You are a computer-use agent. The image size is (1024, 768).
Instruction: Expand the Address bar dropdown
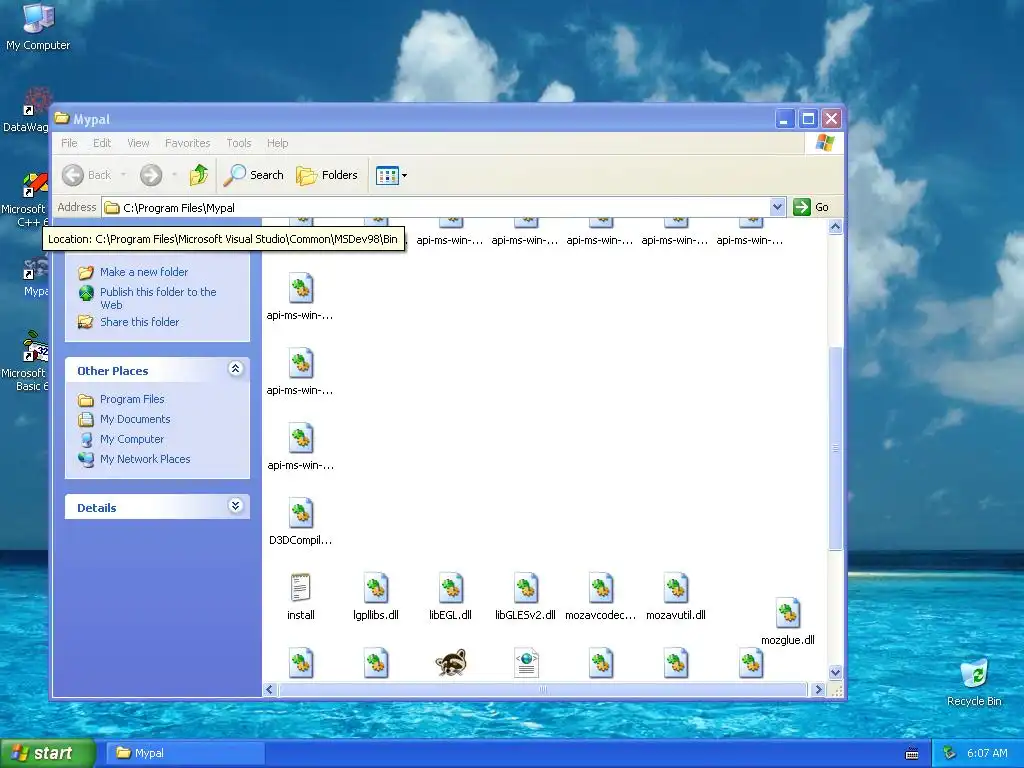tap(777, 207)
